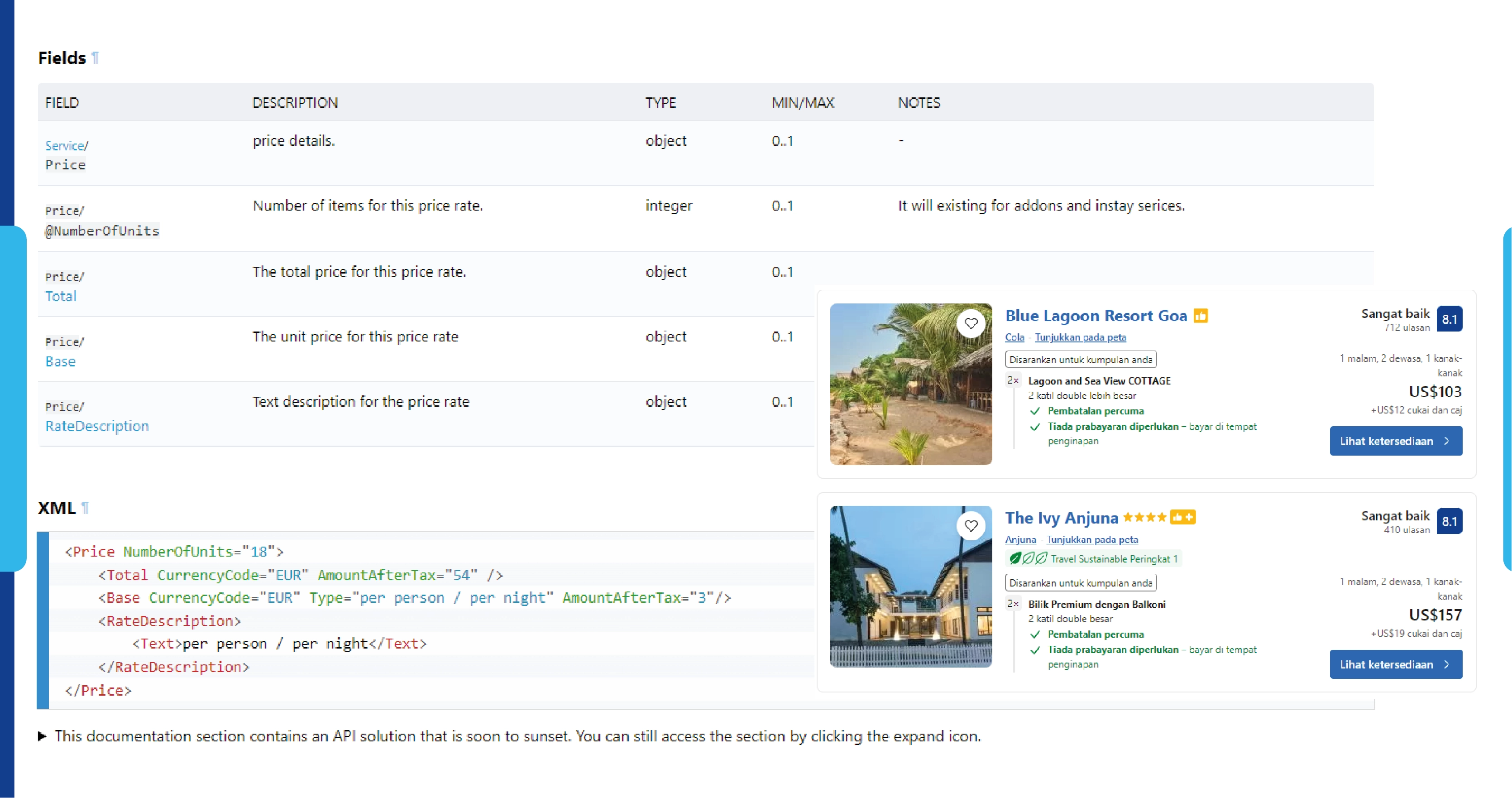The image size is (1512, 798).
Task: Click the FIELD column header
Action: (x=62, y=103)
